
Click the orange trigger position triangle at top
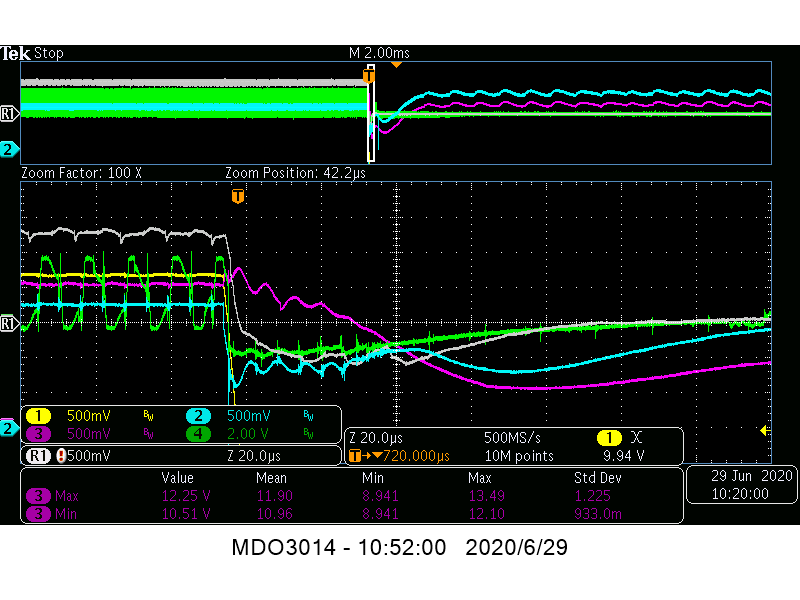coord(396,65)
